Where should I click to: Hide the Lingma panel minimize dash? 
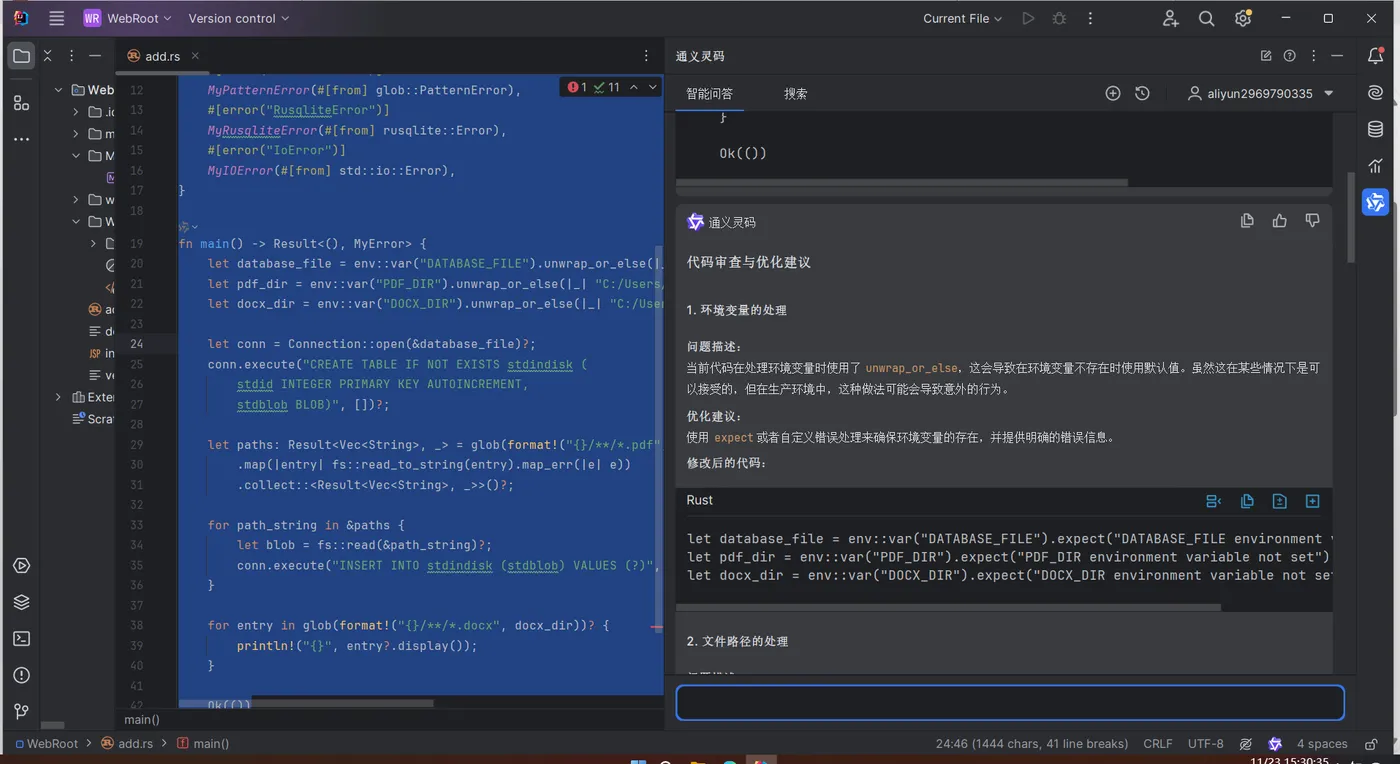(1338, 56)
